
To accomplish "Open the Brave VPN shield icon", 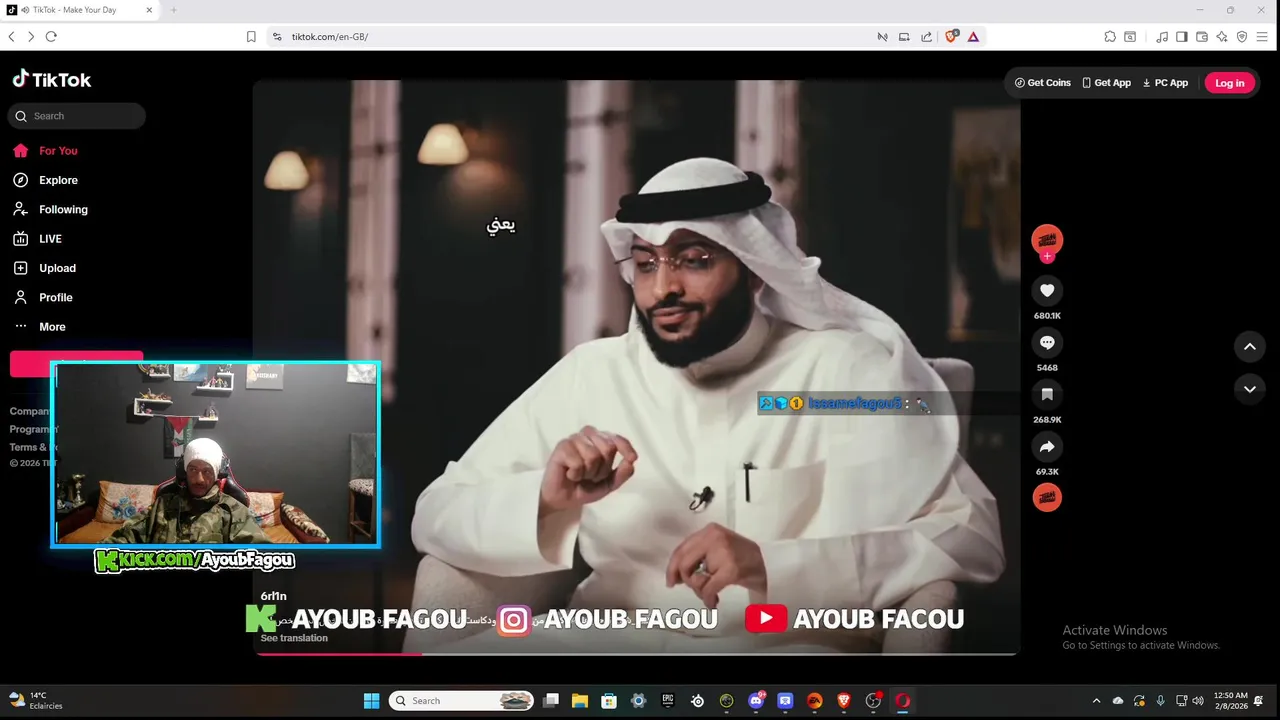I will 1242,36.
